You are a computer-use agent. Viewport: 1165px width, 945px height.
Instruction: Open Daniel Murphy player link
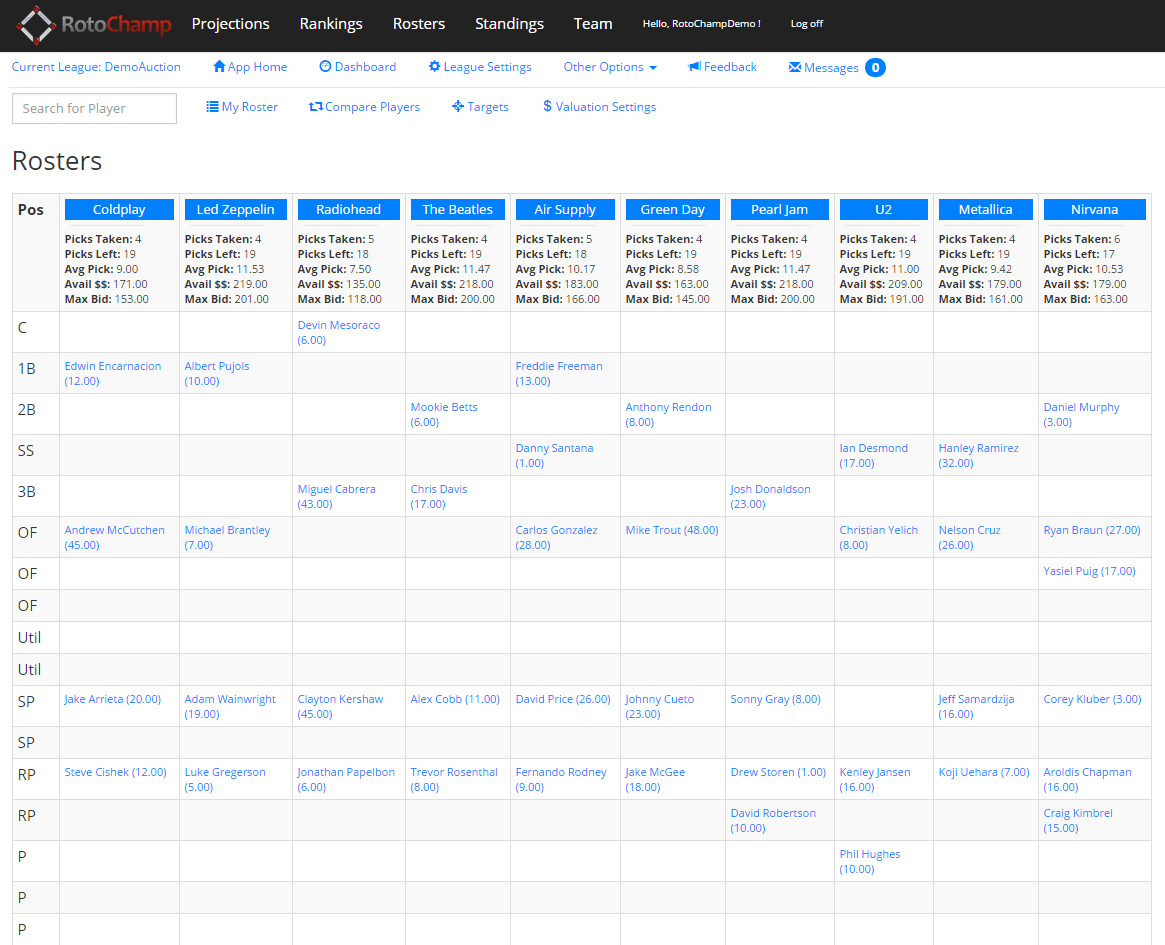point(1081,414)
